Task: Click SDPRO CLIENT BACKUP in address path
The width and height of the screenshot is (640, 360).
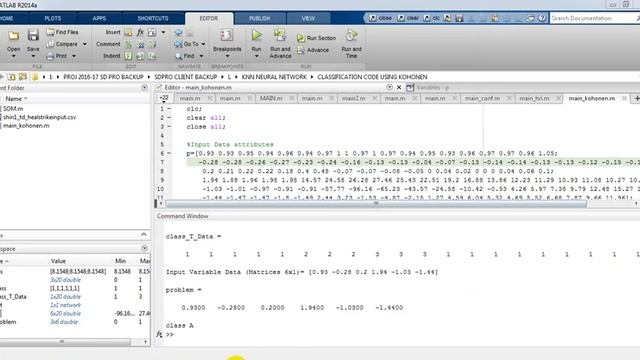Action: click(185, 77)
